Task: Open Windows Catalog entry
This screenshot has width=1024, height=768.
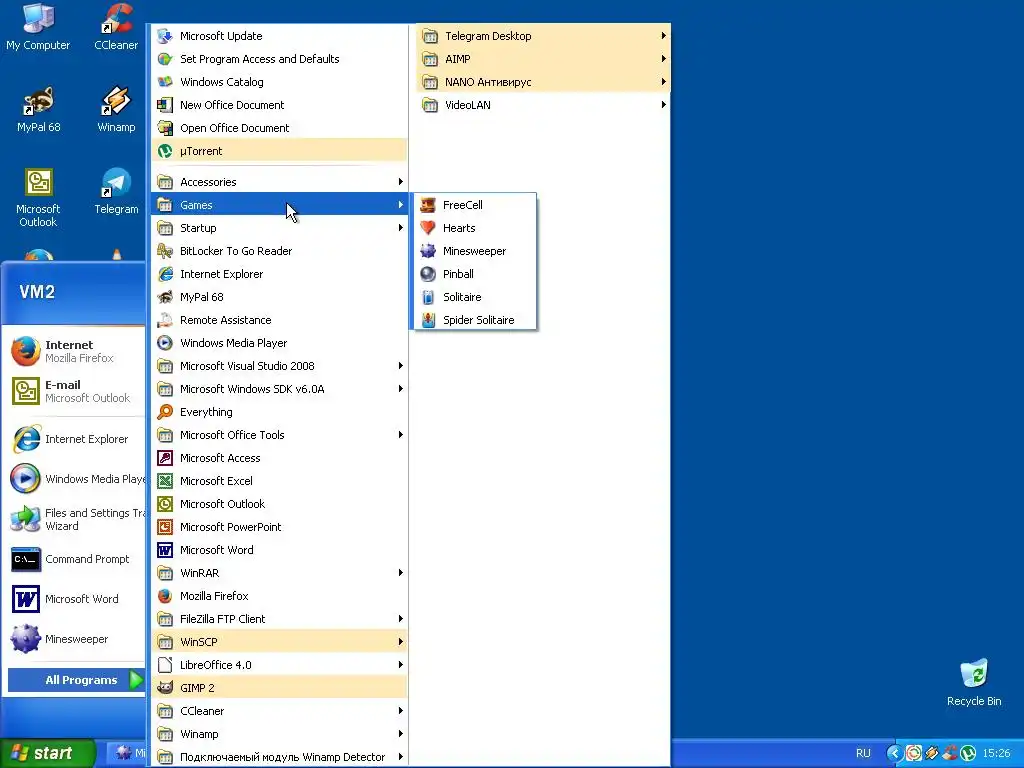Action: click(280, 82)
